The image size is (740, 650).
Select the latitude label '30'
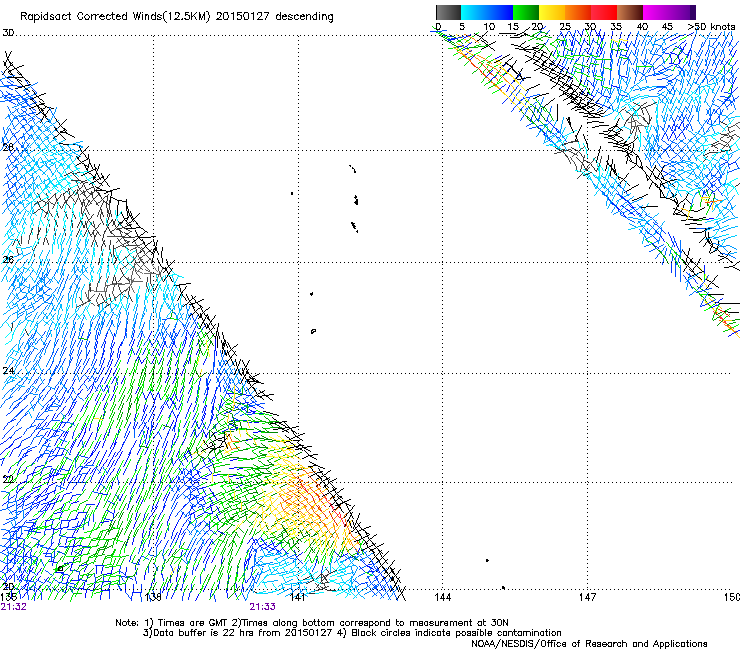point(8,33)
